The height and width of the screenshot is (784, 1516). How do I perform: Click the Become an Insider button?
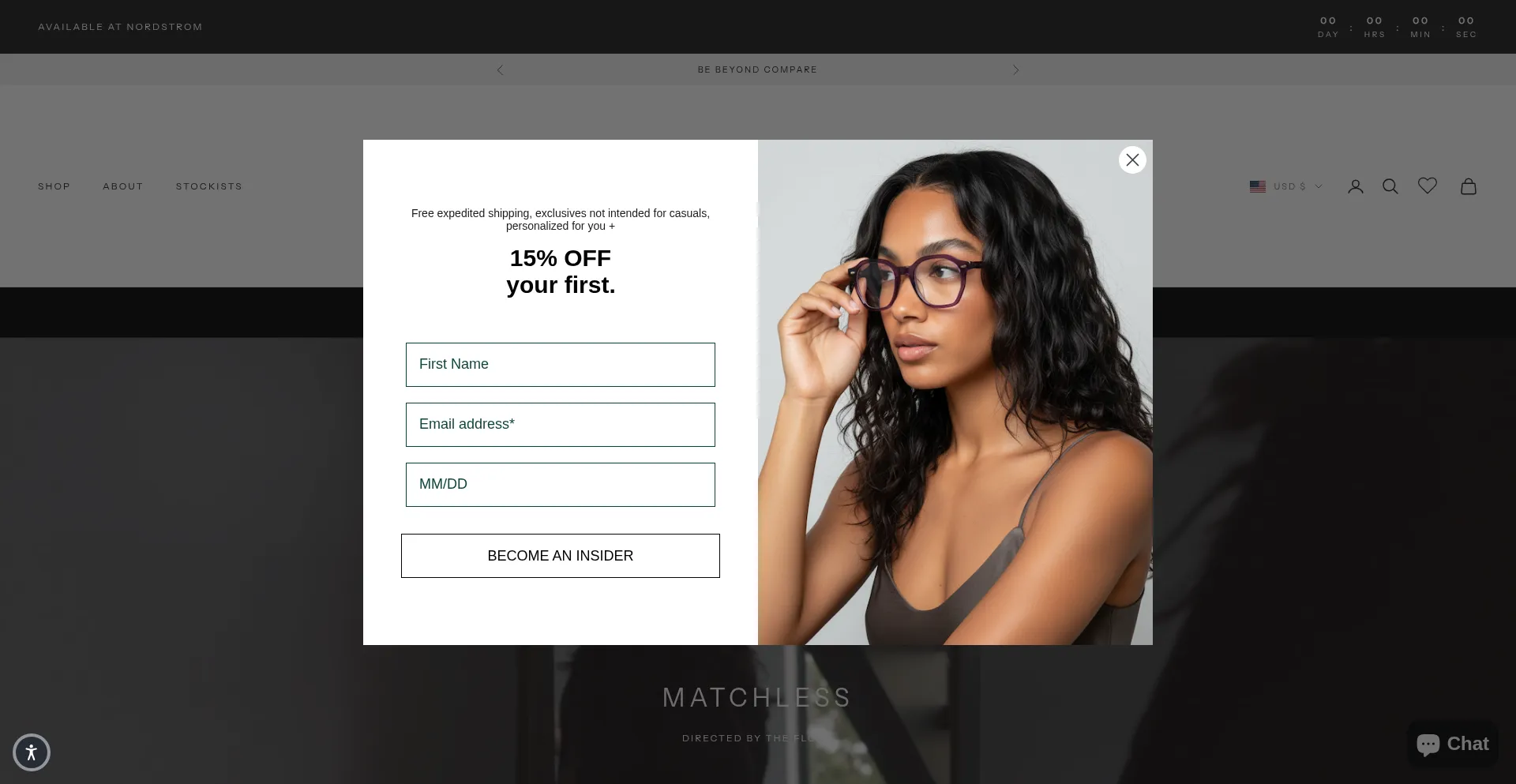pyautogui.click(x=561, y=556)
